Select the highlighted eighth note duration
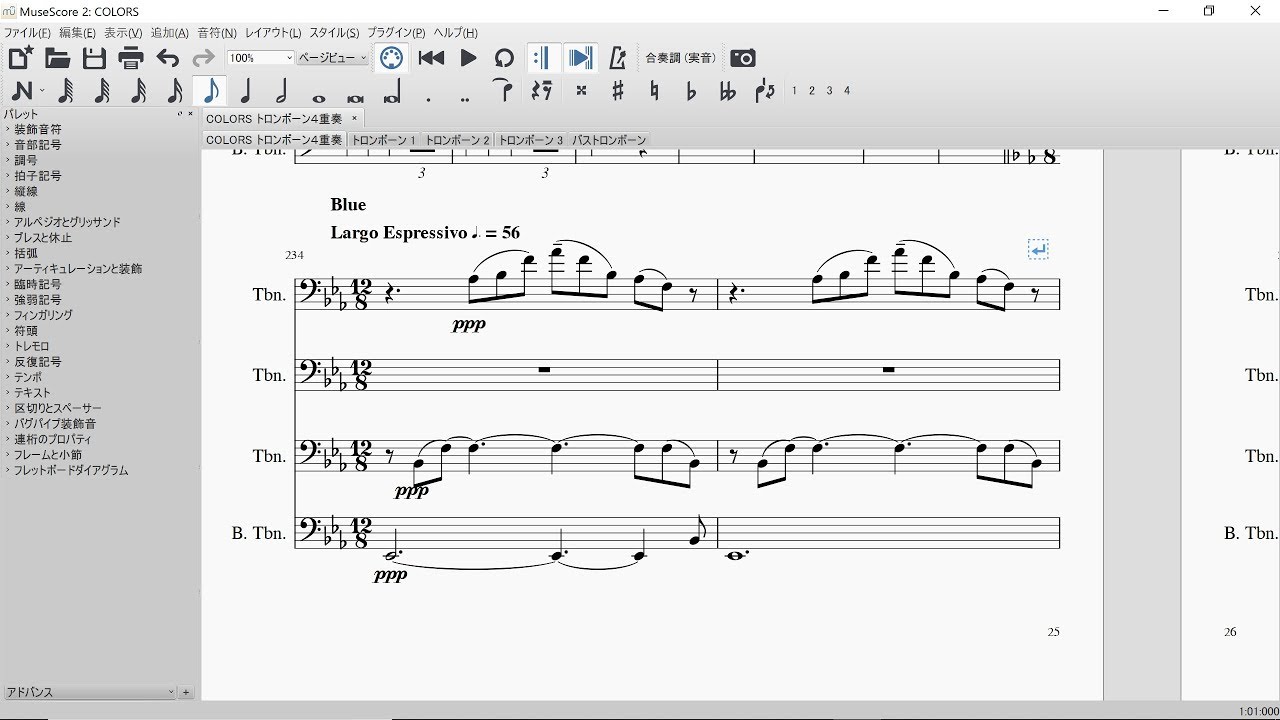Image resolution: width=1280 pixels, height=720 pixels. 210,91
